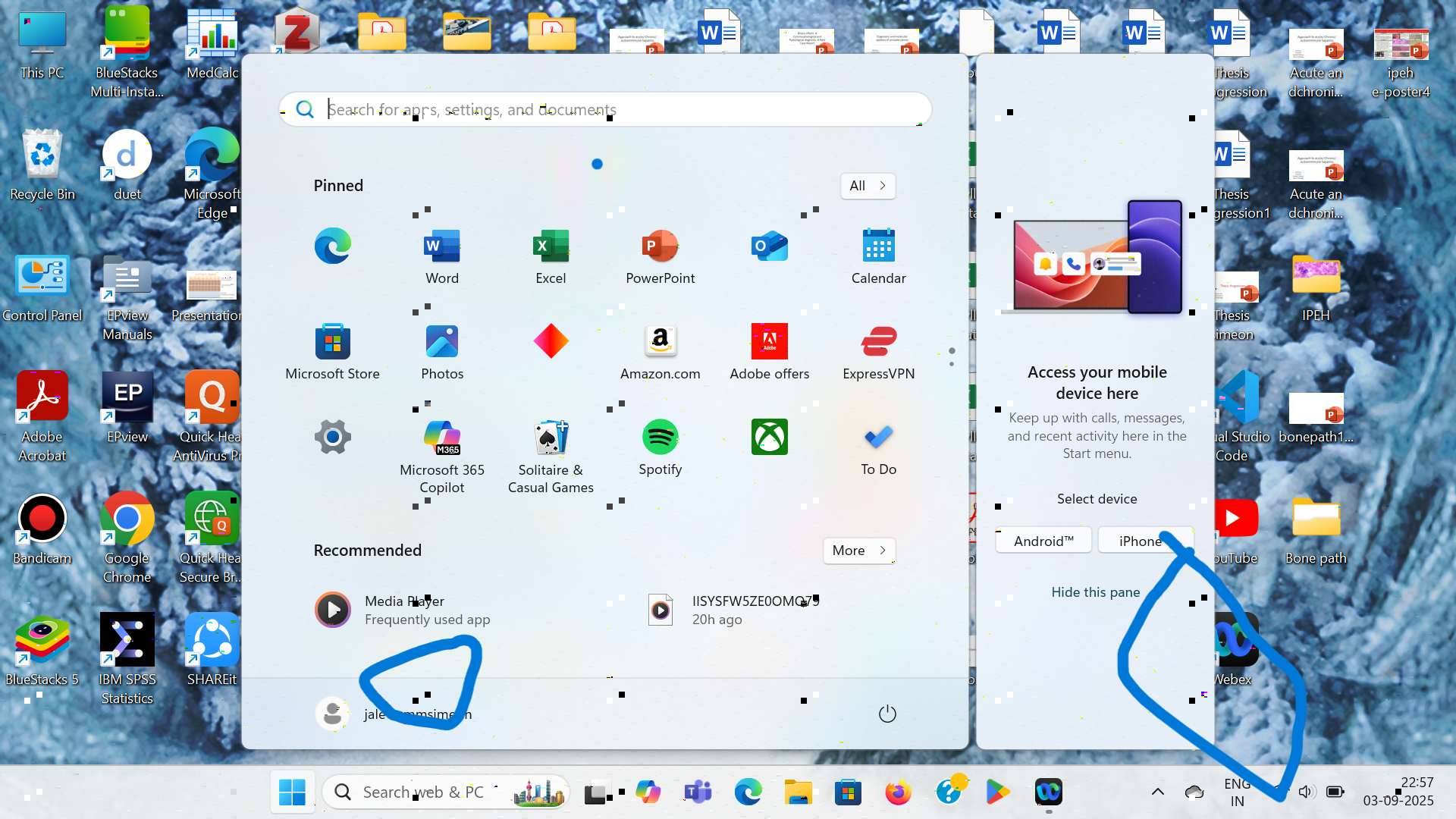Screen dimensions: 1456x819
Task: Open Word from pinned apps
Action: (442, 256)
